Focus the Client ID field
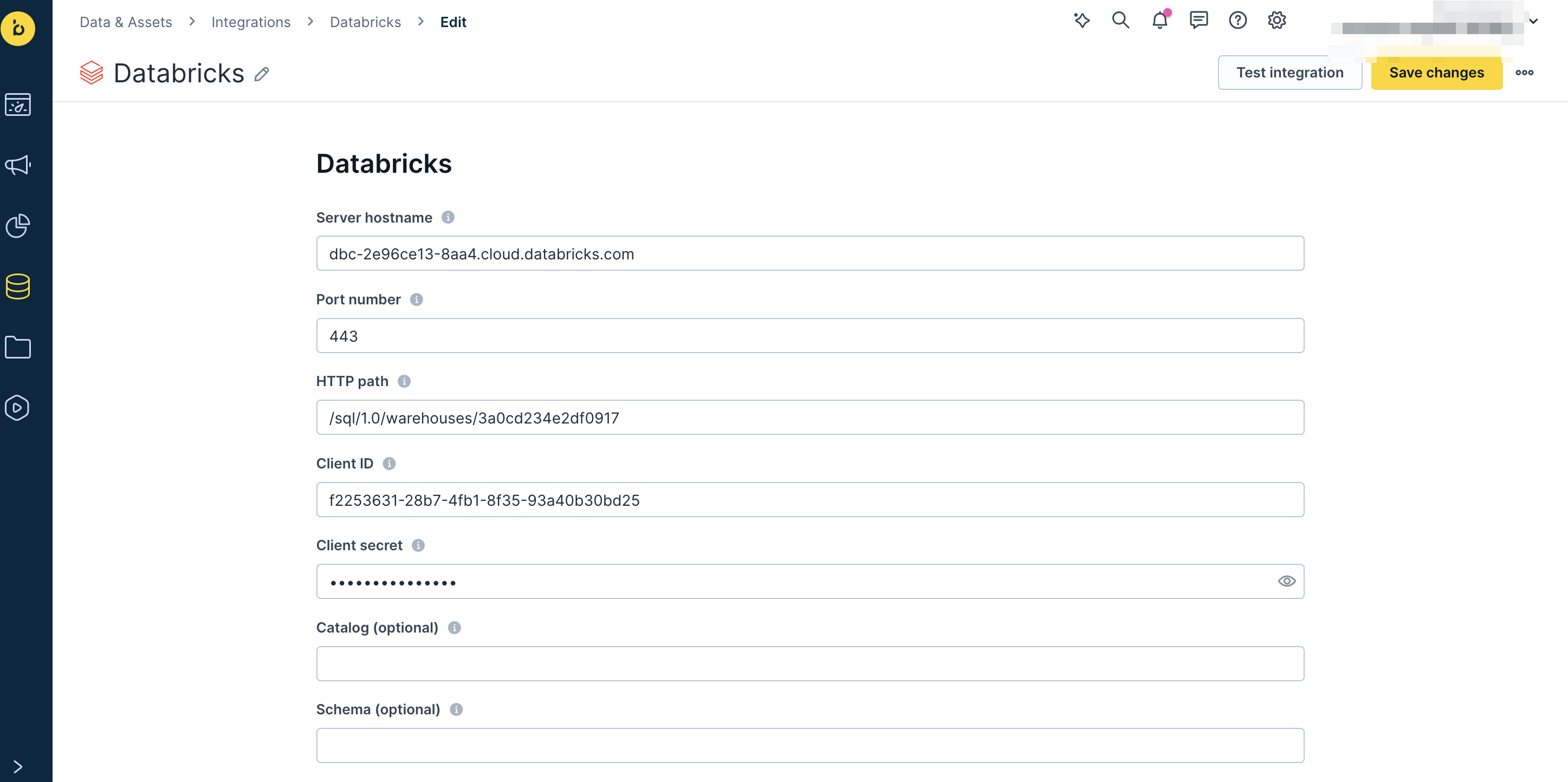1568x782 pixels. pos(810,500)
